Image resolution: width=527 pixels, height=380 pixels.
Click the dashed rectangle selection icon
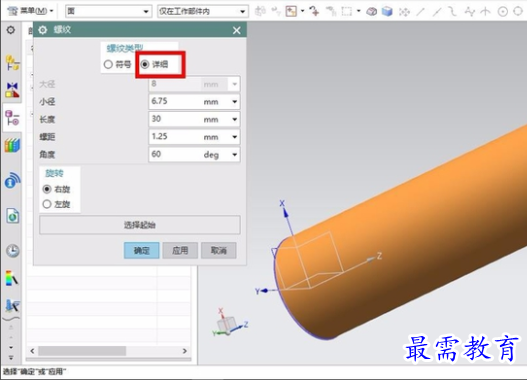tap(346, 11)
